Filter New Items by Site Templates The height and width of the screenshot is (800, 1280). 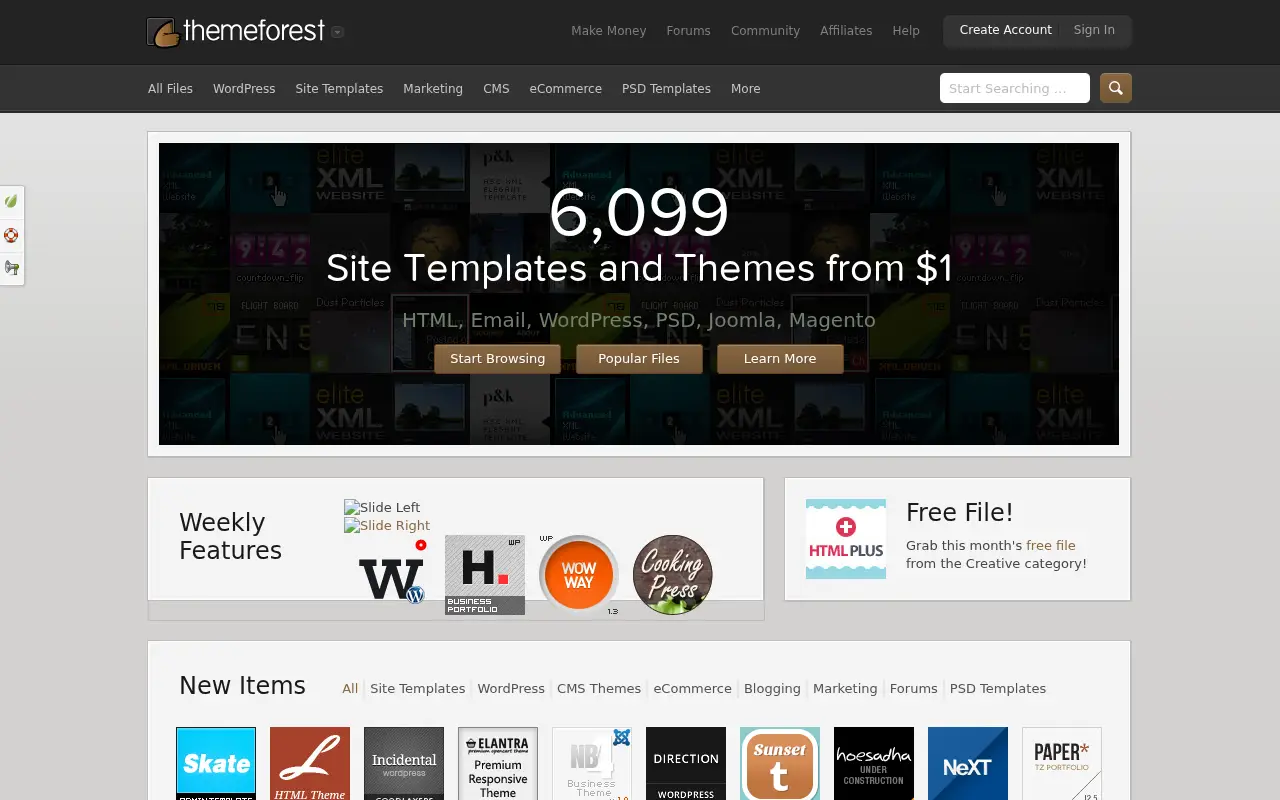(417, 689)
